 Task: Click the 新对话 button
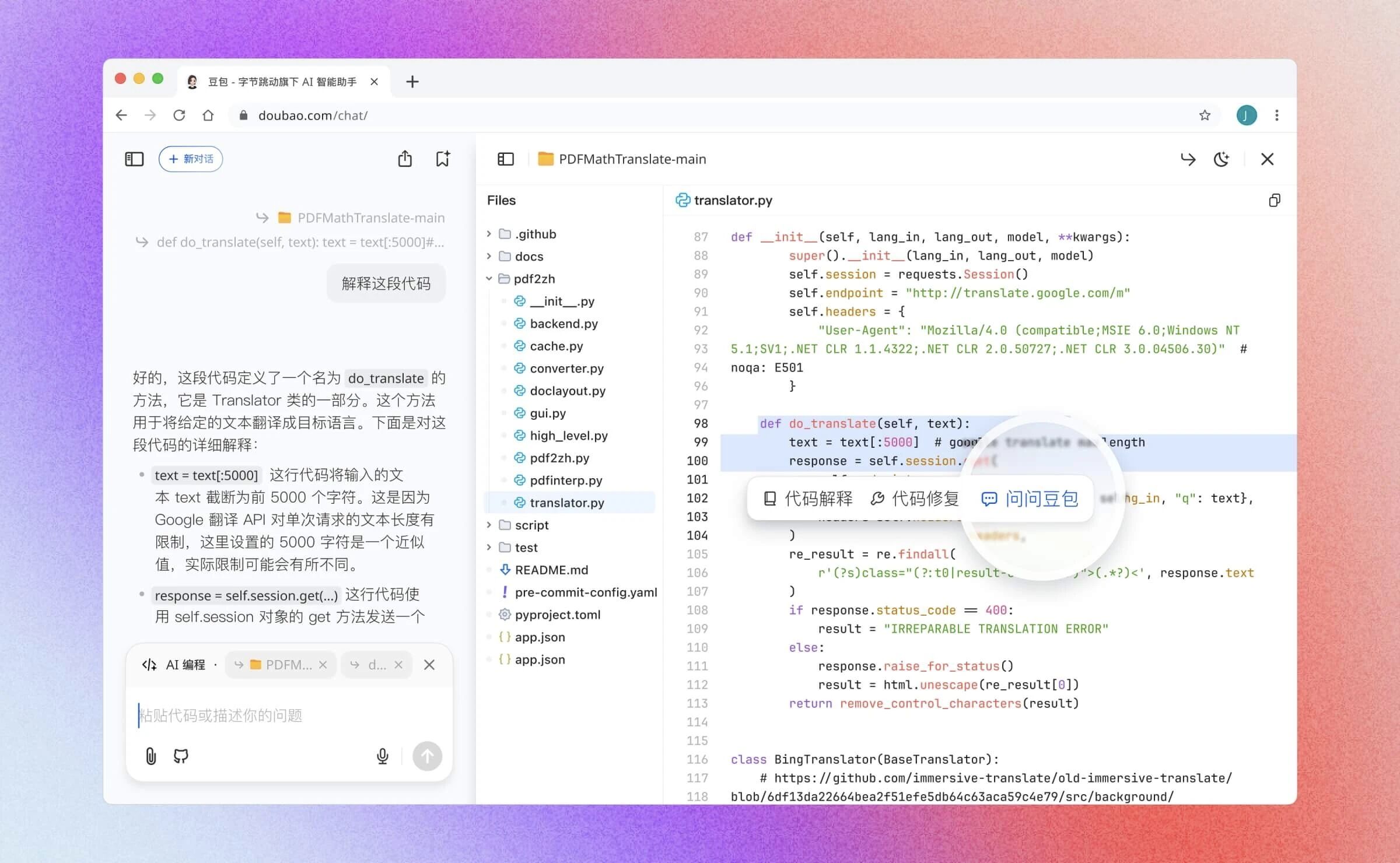(191, 159)
